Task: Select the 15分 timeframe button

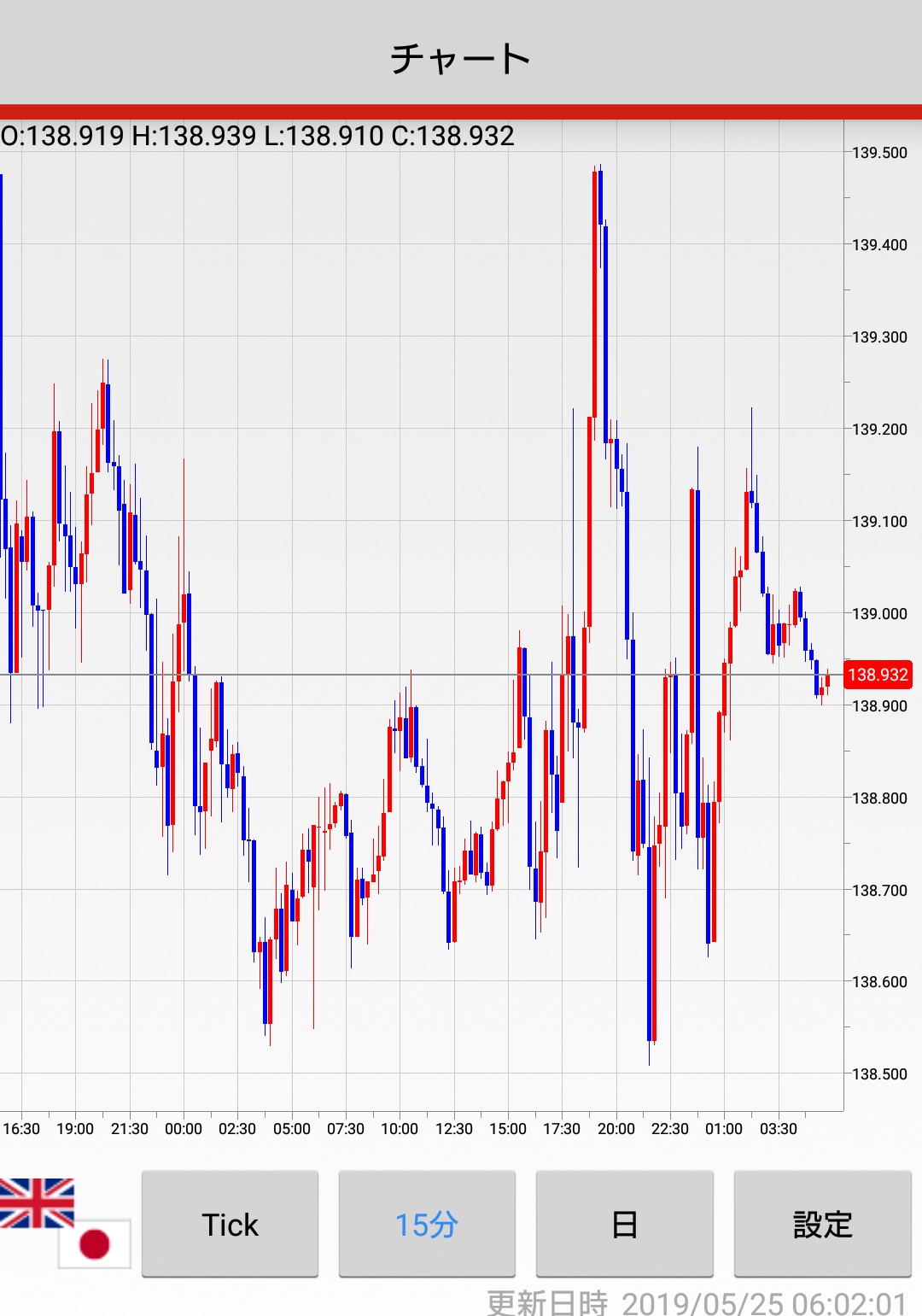Action: coord(427,1224)
